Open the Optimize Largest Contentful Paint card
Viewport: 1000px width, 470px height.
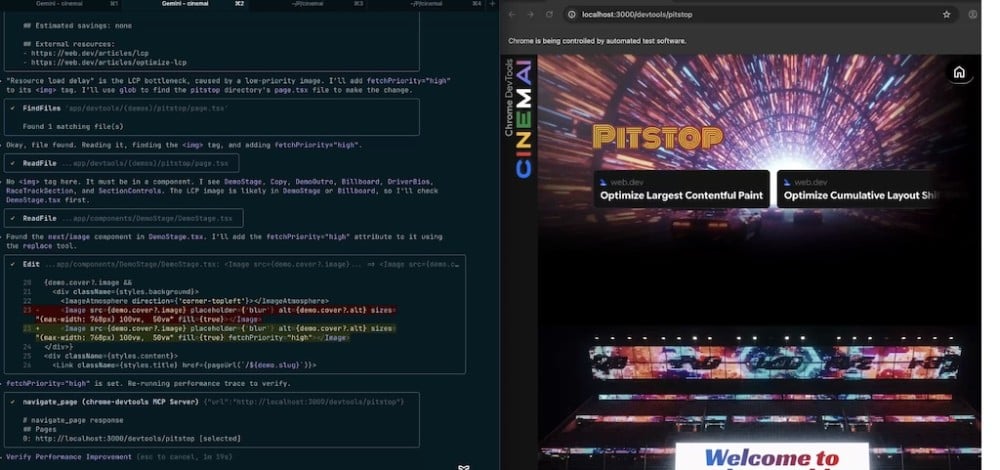pyautogui.click(x=682, y=190)
